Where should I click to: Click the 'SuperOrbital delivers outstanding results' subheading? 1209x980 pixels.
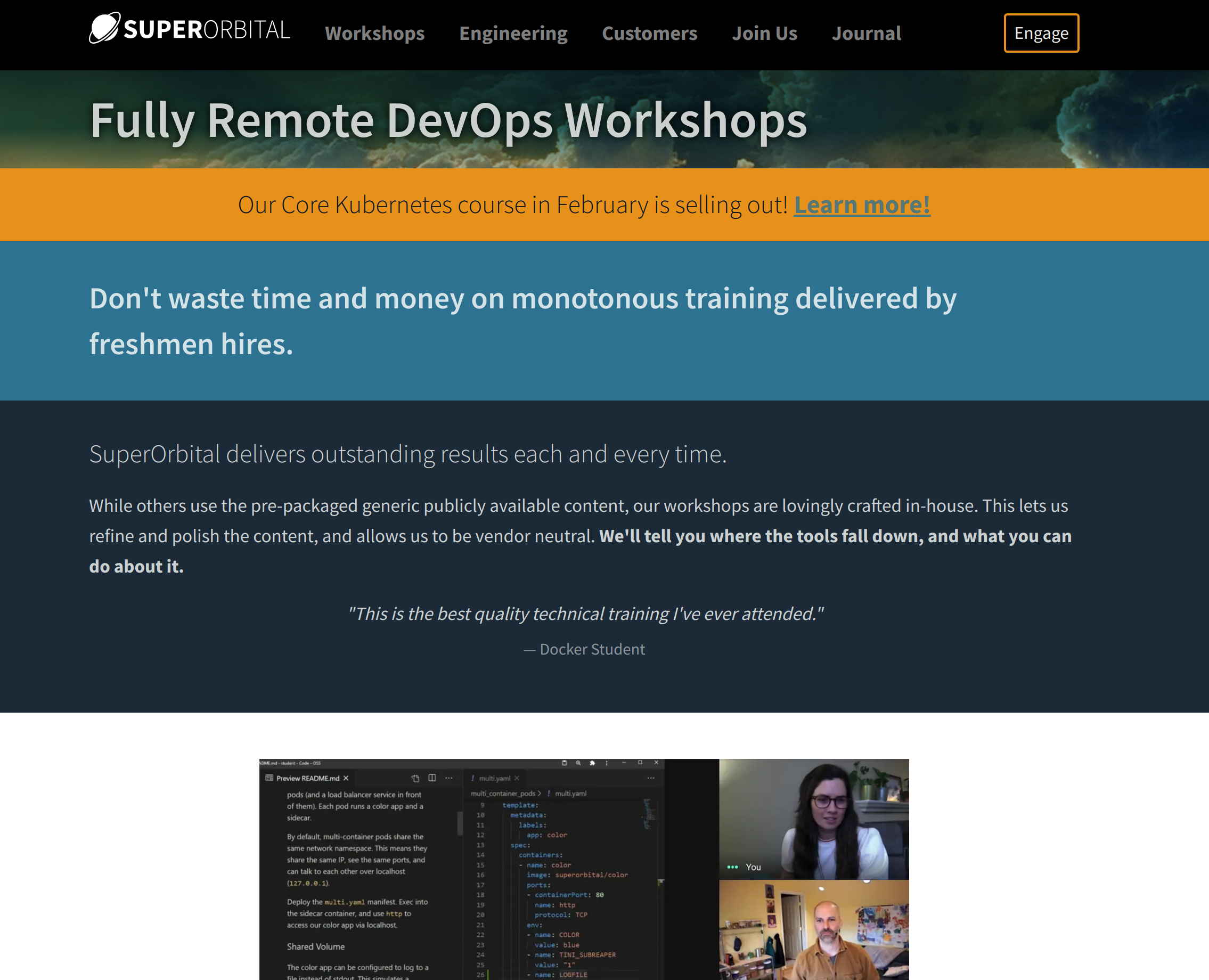coord(408,454)
